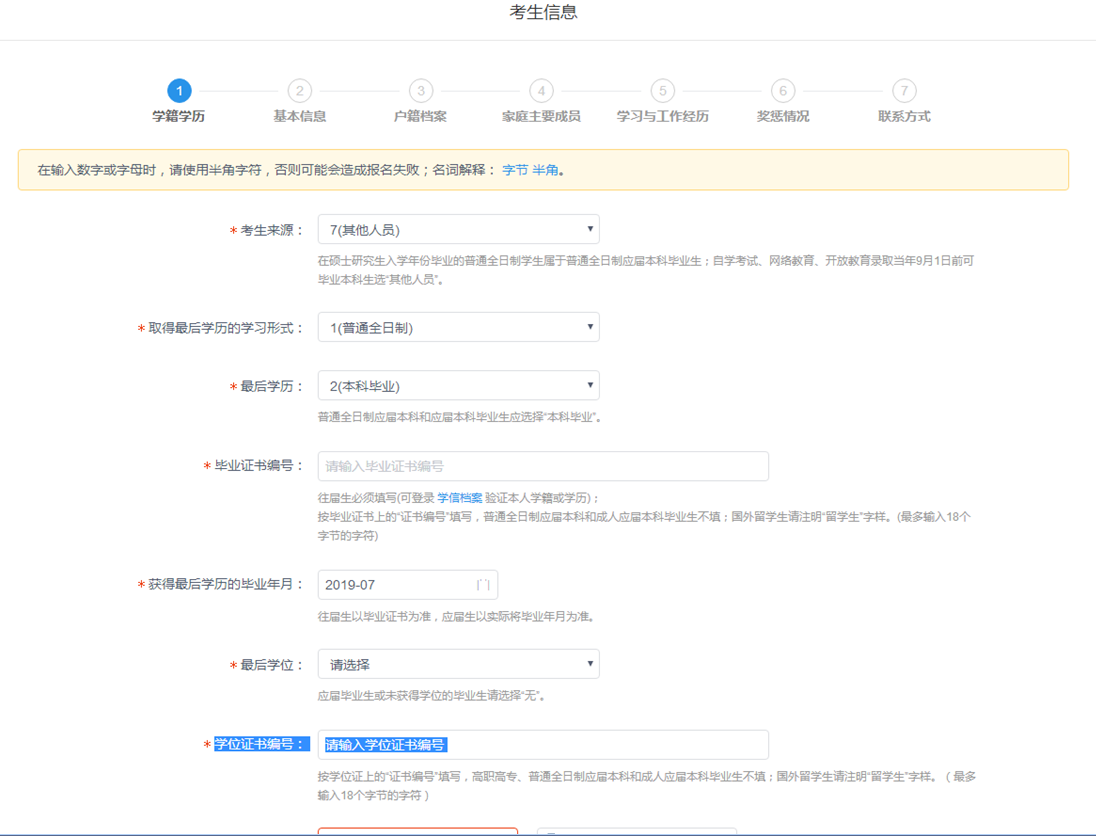This screenshot has height=836, width=1096.
Task: Select the 奖惩情况 step label
Action: (x=783, y=116)
